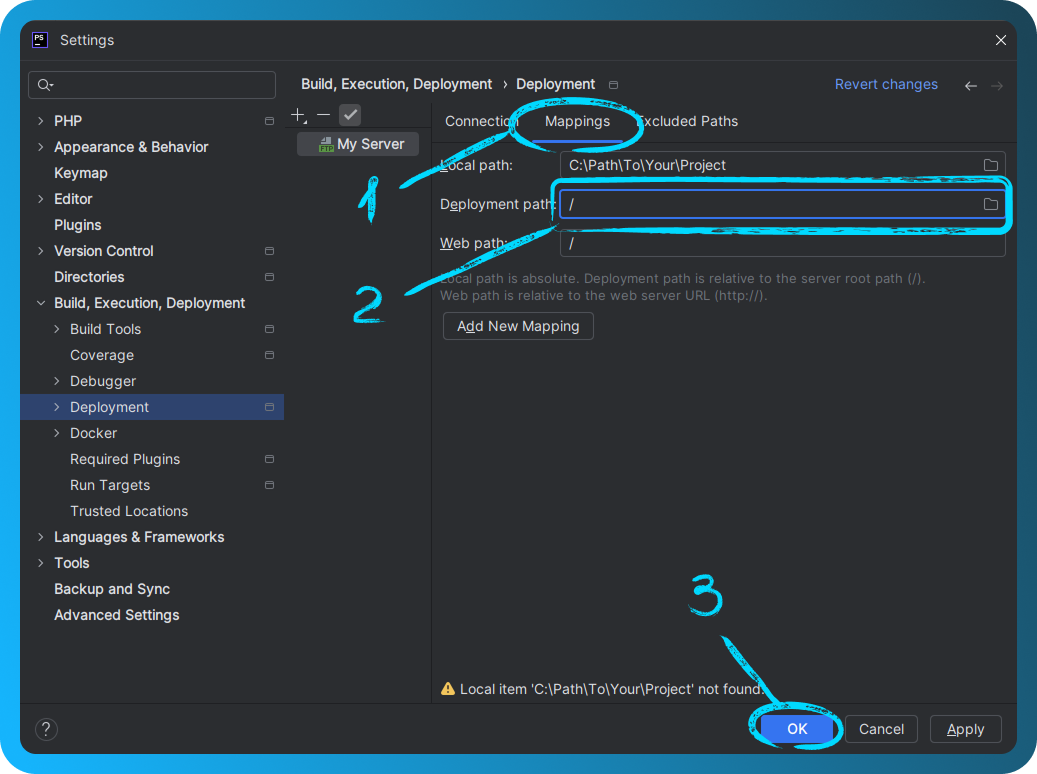This screenshot has width=1037, height=774.
Task: Add a new server with the plus icon
Action: click(x=298, y=114)
